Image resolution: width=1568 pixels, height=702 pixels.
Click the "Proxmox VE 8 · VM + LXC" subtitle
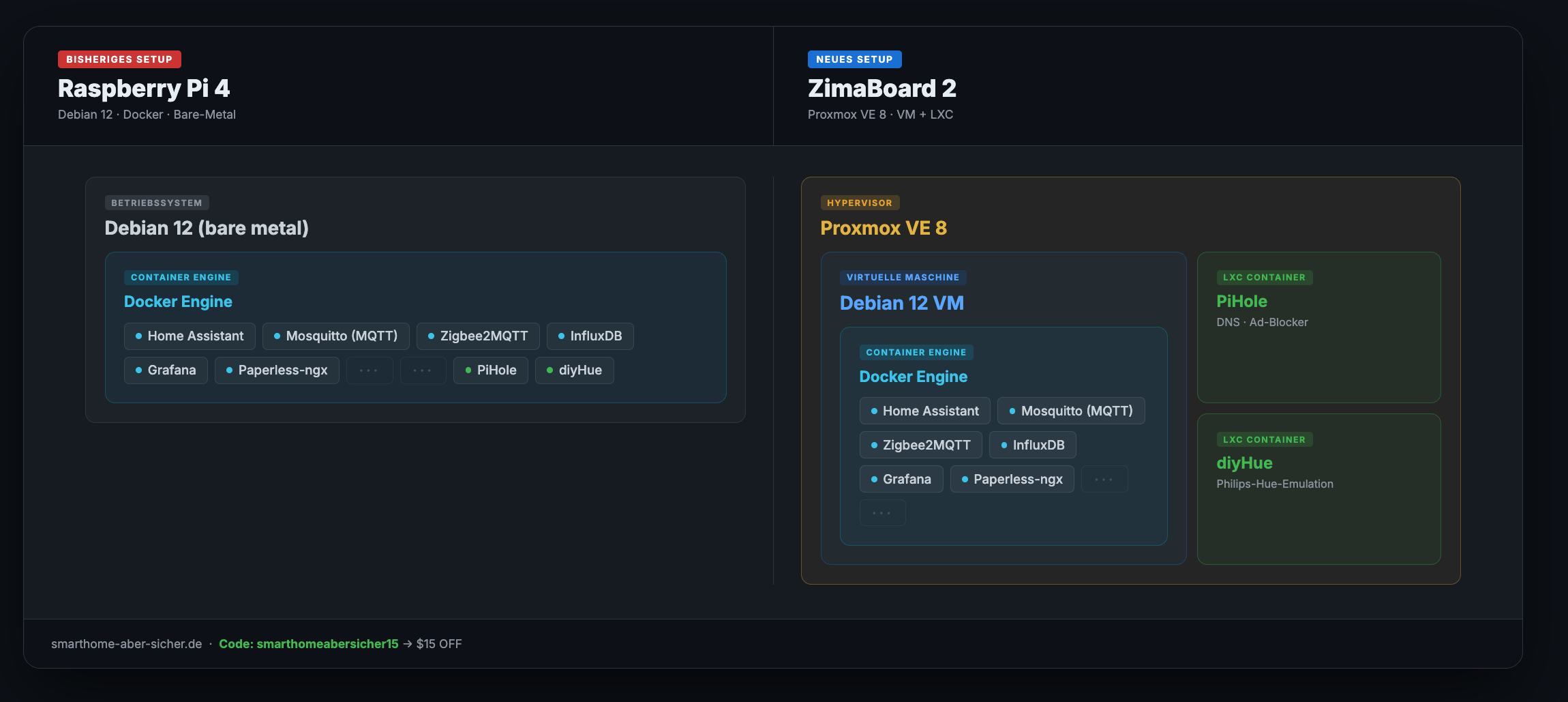coord(880,115)
